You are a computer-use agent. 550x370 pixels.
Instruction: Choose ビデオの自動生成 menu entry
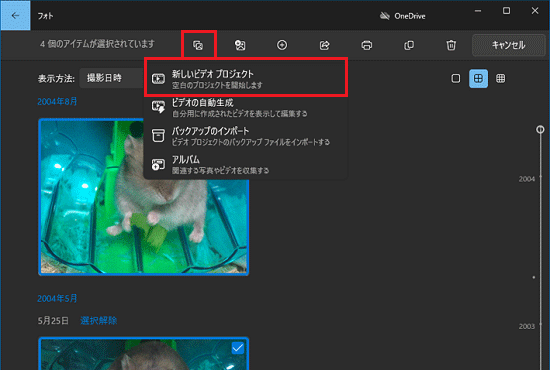pyautogui.click(x=246, y=107)
